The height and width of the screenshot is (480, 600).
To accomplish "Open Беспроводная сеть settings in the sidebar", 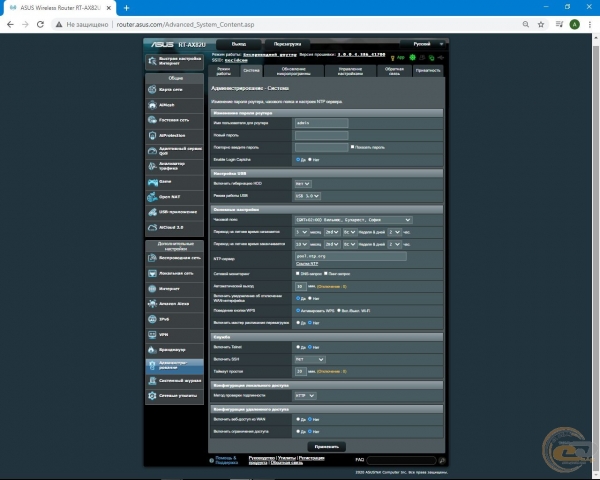I will [174, 258].
